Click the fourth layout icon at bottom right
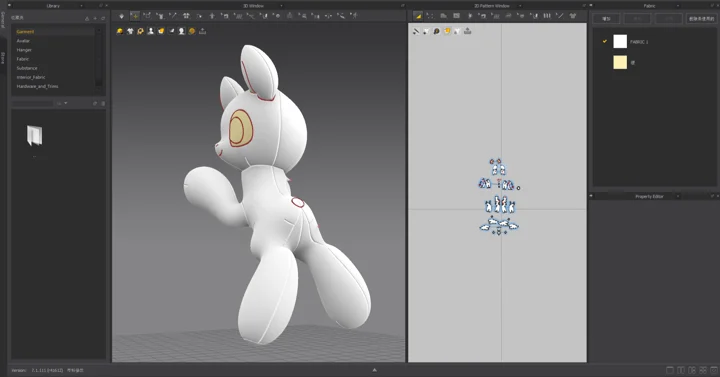 click(x=703, y=370)
